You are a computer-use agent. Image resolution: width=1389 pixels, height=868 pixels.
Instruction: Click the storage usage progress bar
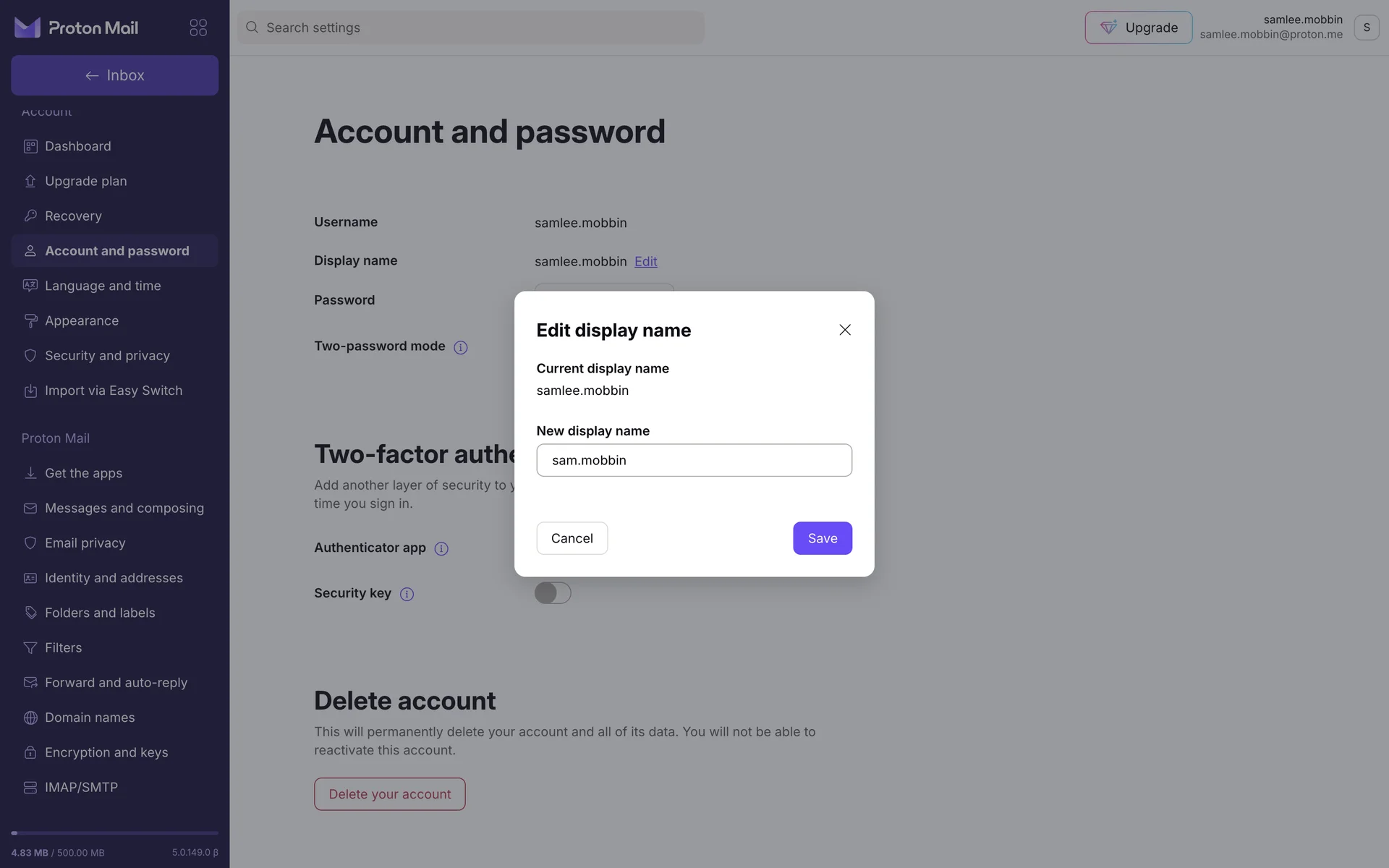(114, 833)
